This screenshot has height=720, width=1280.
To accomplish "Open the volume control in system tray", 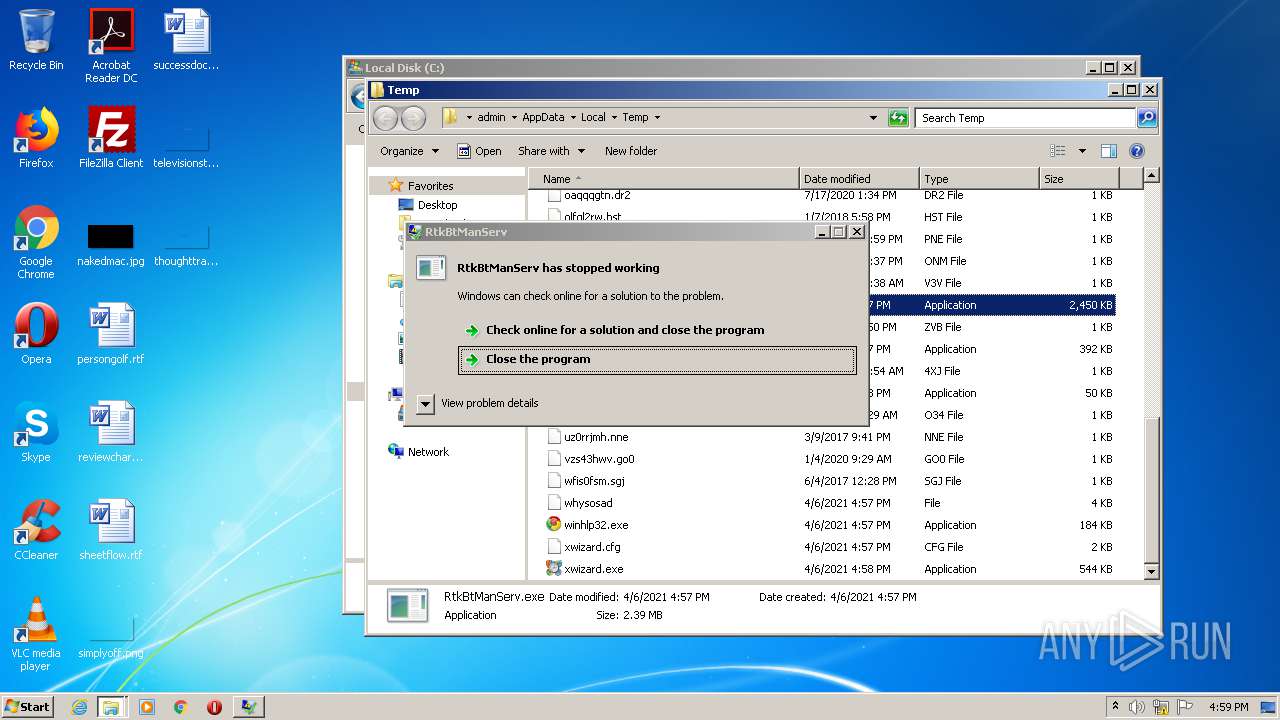I will pos(1136,706).
